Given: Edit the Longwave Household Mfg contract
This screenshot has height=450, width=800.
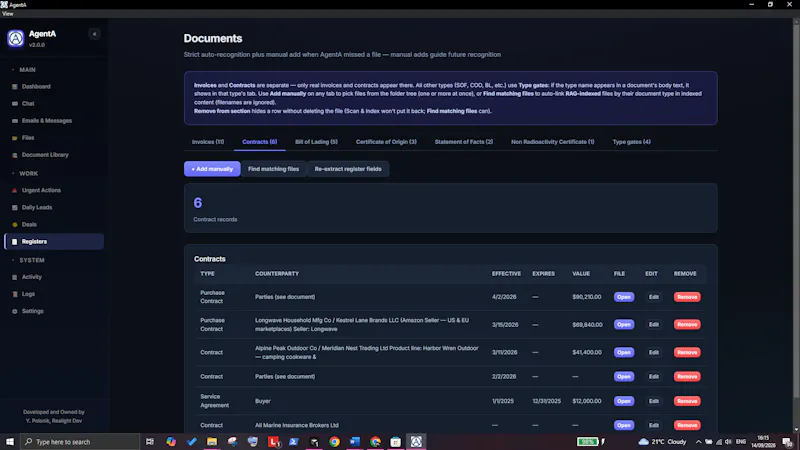Looking at the screenshot, I should pyautogui.click(x=654, y=324).
